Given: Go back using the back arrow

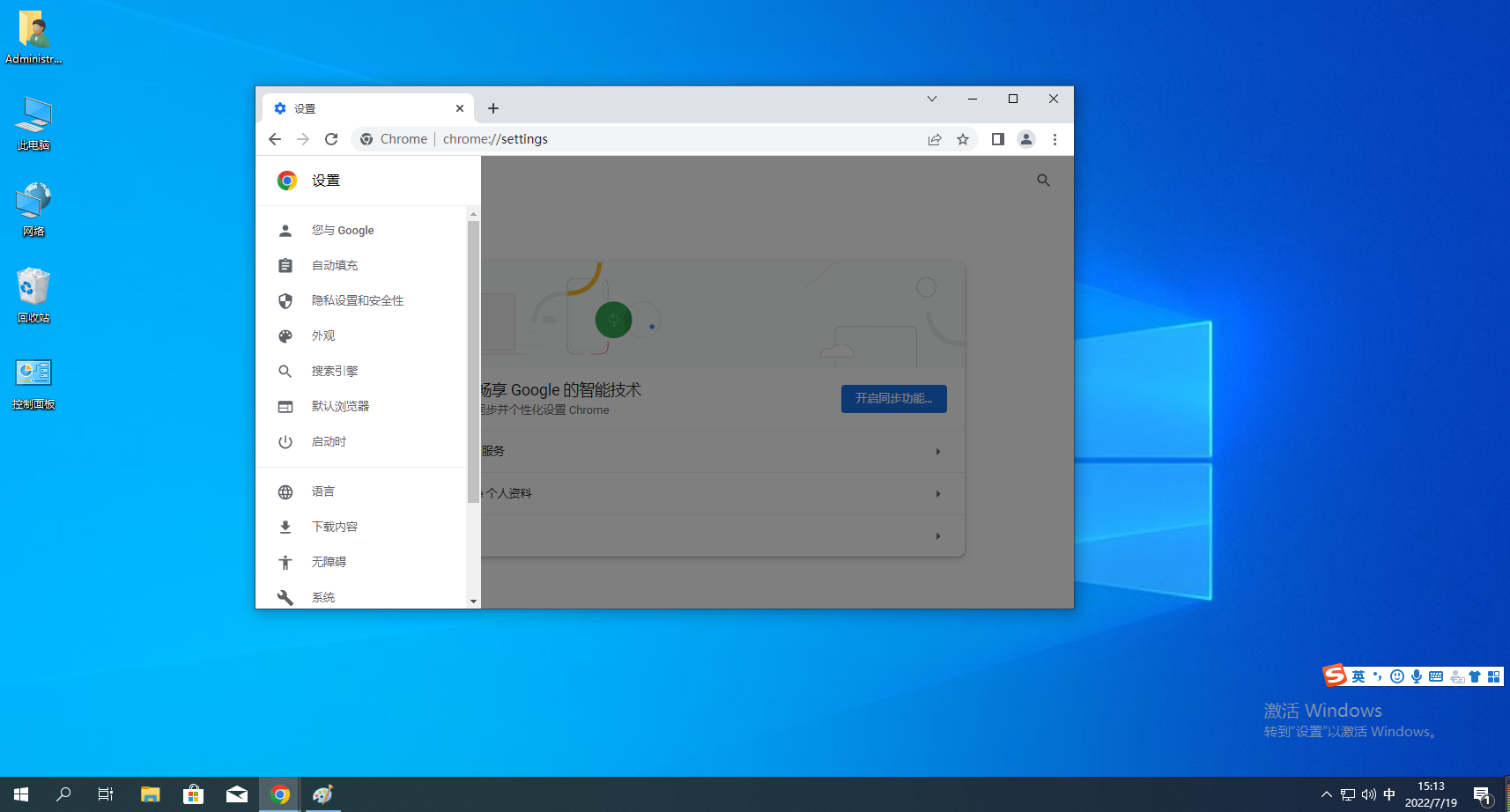Looking at the screenshot, I should (x=275, y=139).
